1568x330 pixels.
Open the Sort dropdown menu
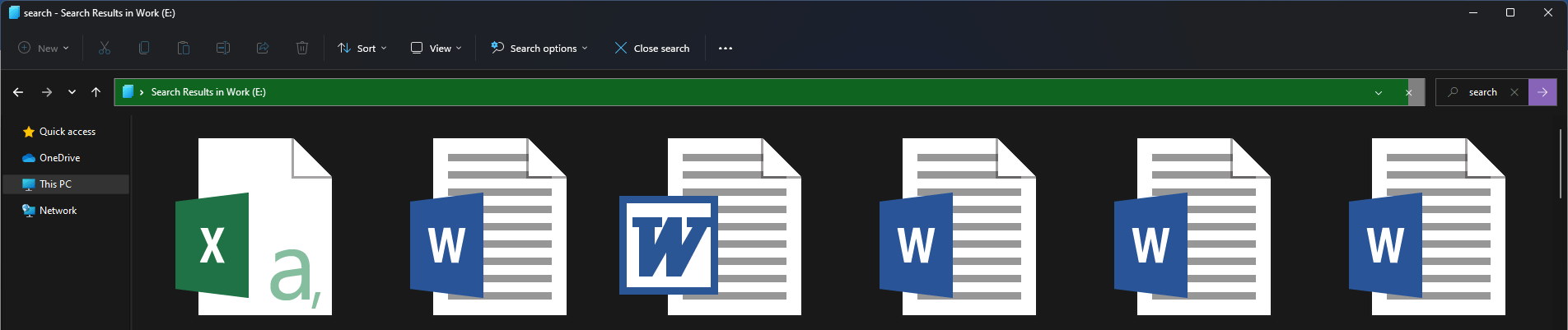362,49
